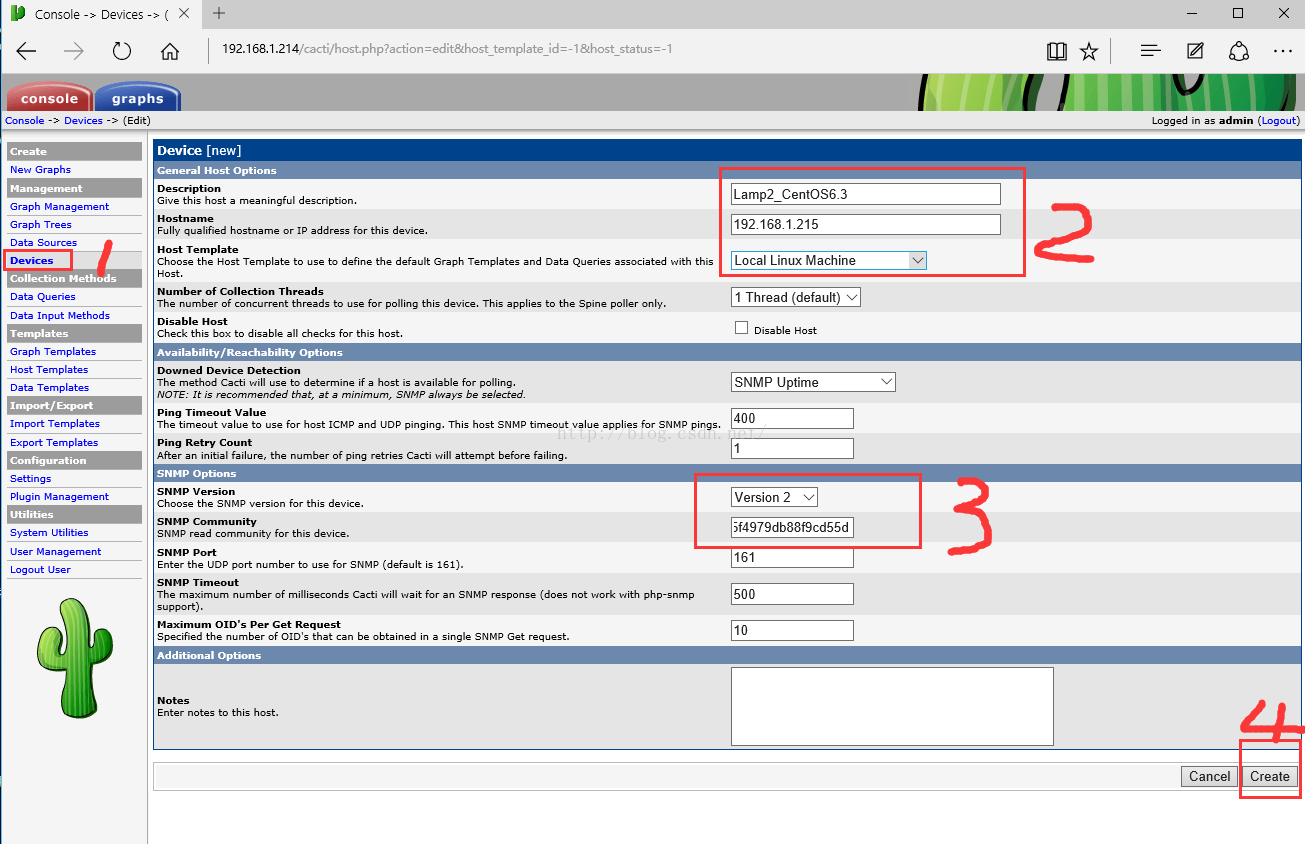
Task: Open System Utilities in sidebar
Action: (49, 532)
